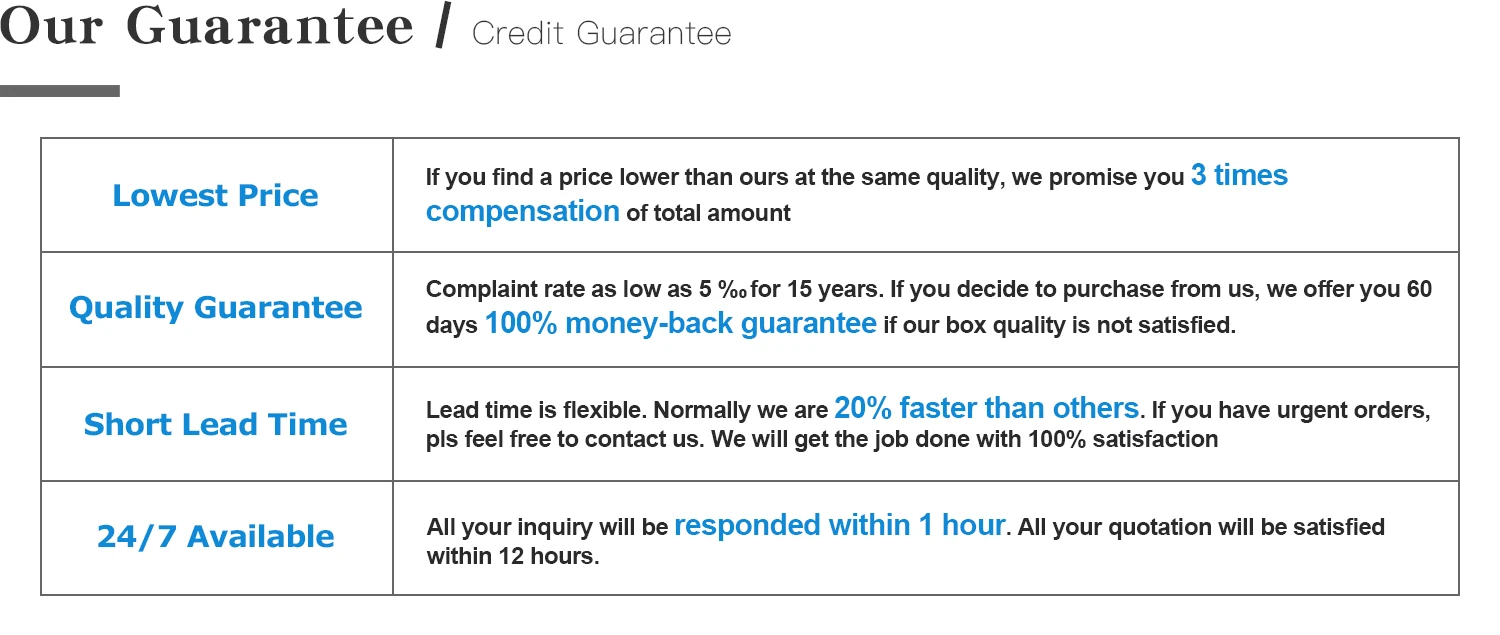Click the gray bar under the heading
The height and width of the screenshot is (635, 1500).
pos(60,91)
